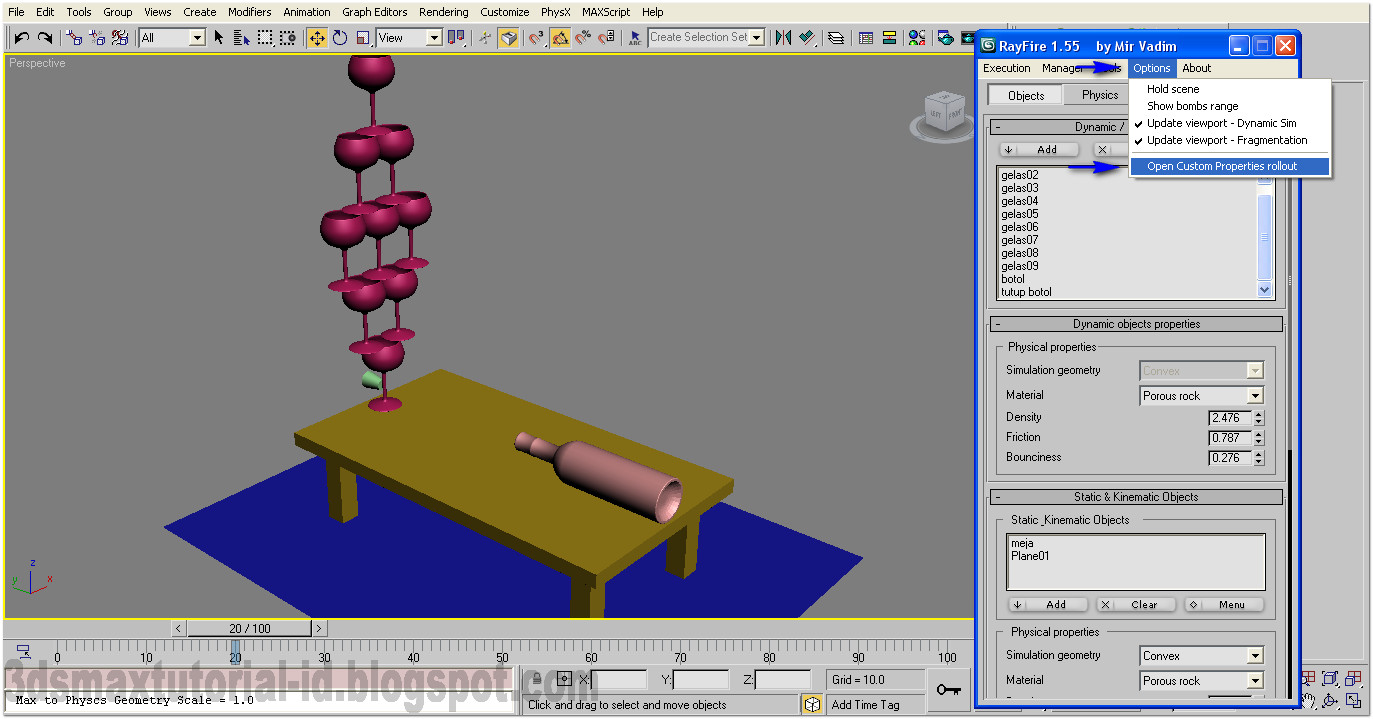The image size is (1373, 719).
Task: Open the Align tool
Action: [x=806, y=38]
